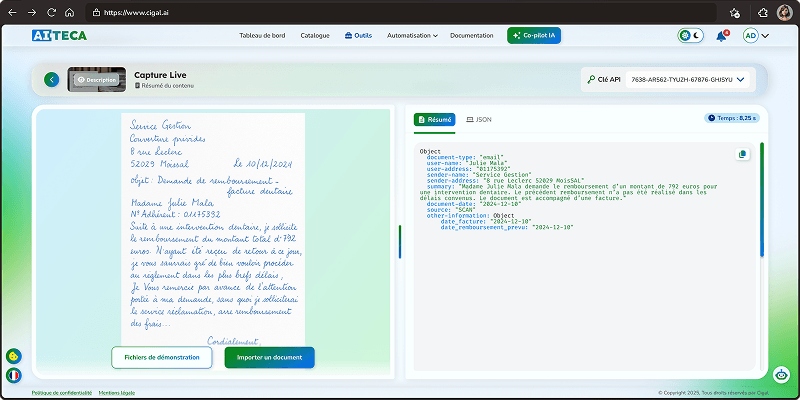Show Description on thumbnail

coord(96,80)
